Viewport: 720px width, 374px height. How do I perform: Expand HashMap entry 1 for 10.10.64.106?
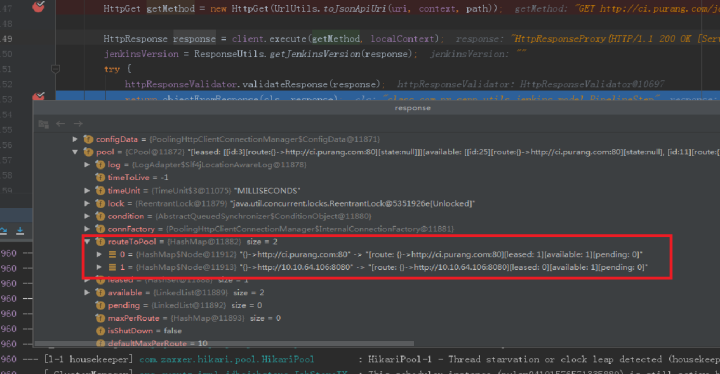[99, 267]
